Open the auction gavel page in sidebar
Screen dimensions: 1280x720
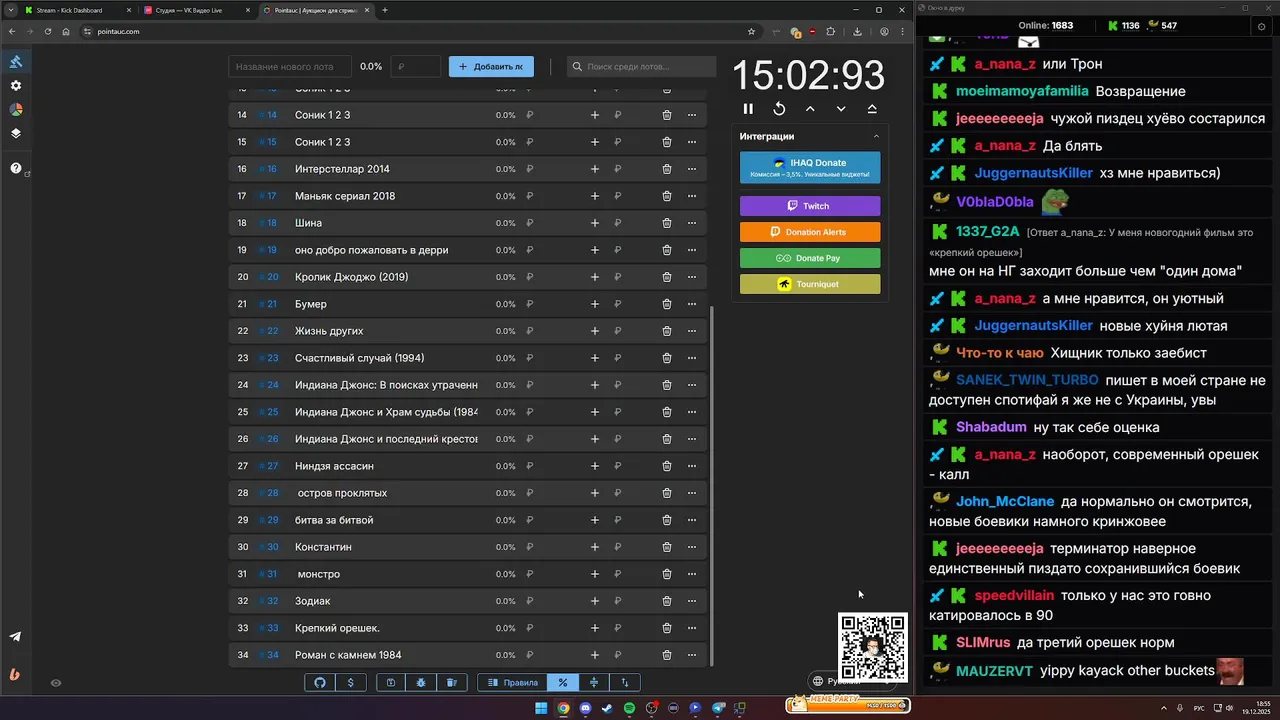pyautogui.click(x=16, y=61)
